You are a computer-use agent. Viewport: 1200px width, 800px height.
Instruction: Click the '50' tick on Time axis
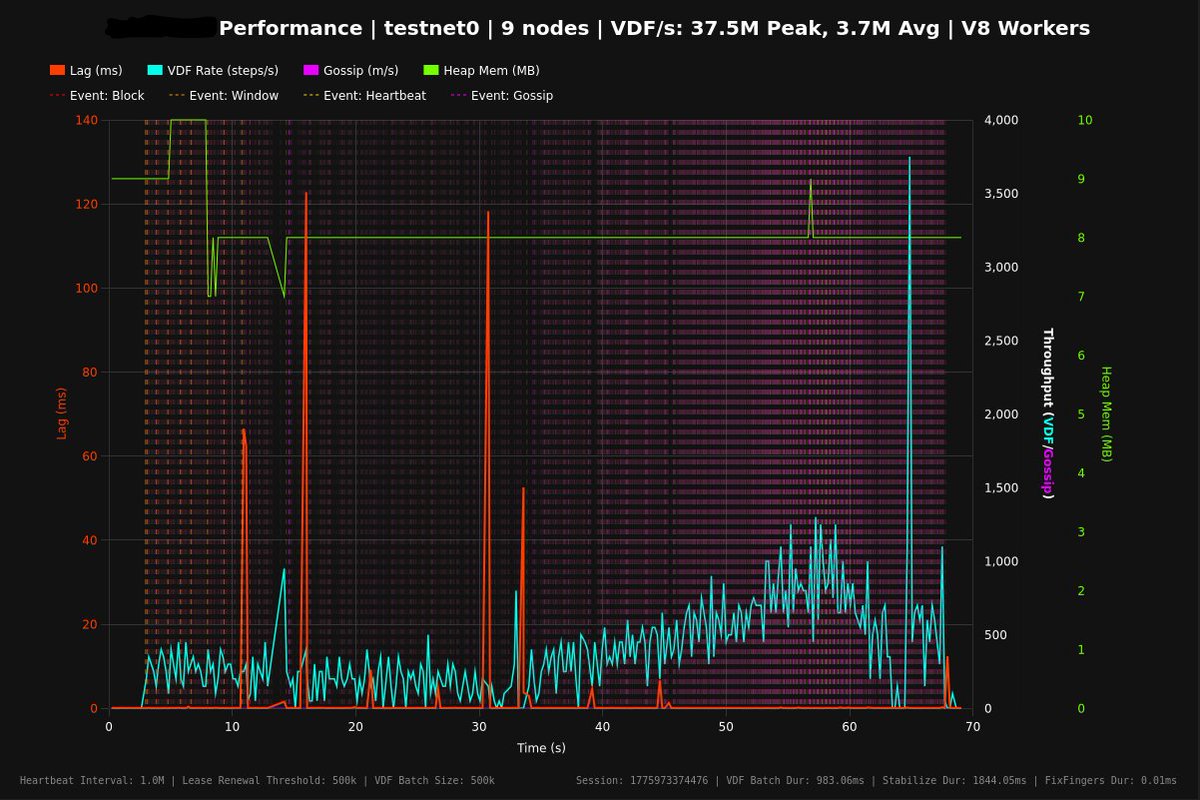pyautogui.click(x=726, y=726)
